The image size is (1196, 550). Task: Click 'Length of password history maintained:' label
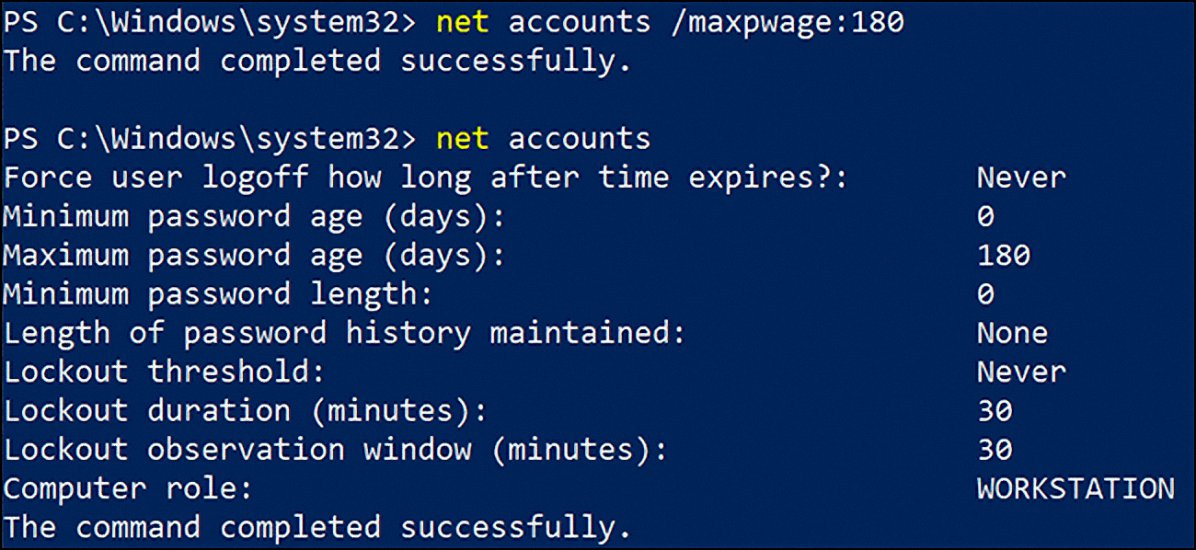tap(344, 333)
